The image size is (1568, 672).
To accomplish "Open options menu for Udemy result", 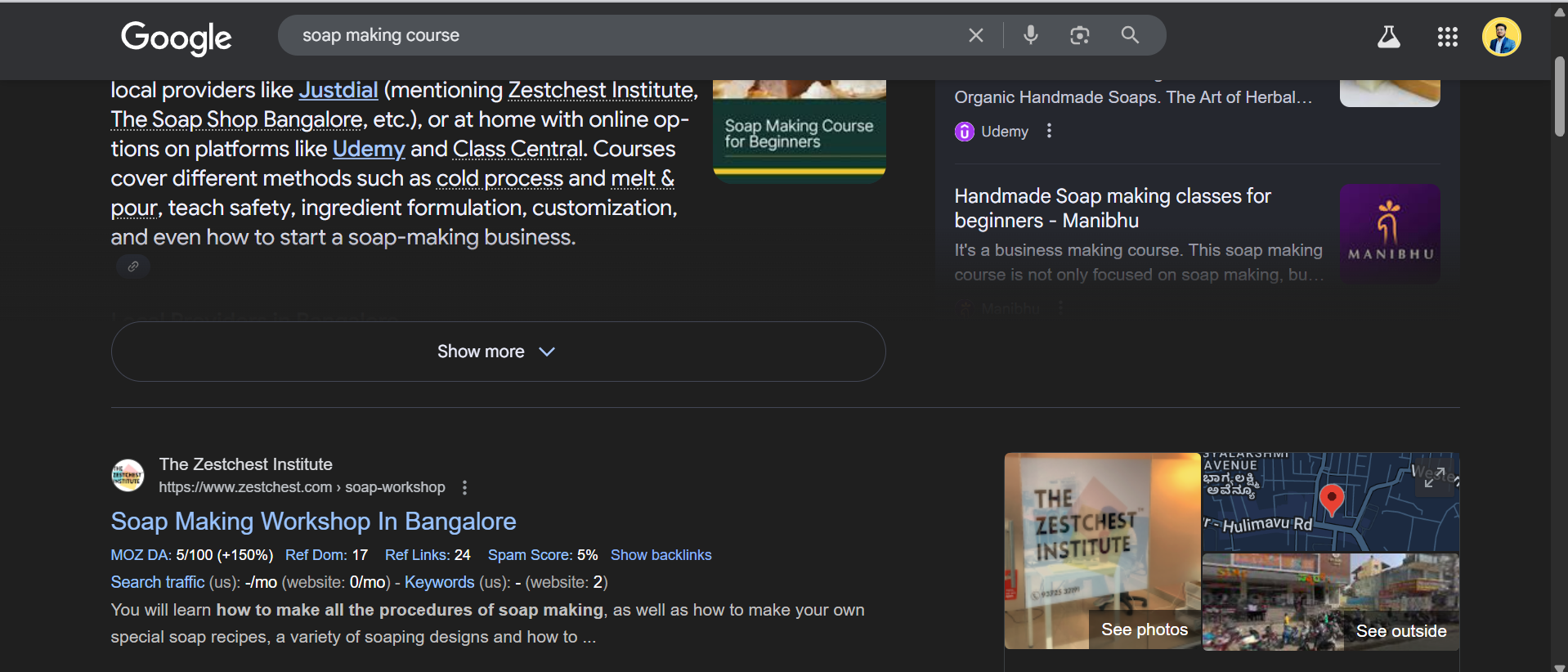I will pyautogui.click(x=1049, y=131).
